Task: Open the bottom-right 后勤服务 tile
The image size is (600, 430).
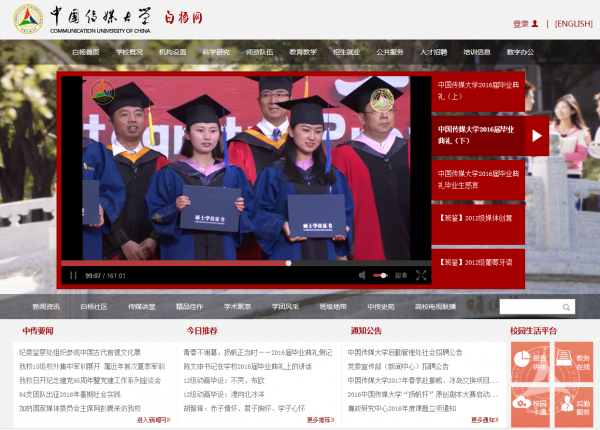Action: [x=574, y=403]
